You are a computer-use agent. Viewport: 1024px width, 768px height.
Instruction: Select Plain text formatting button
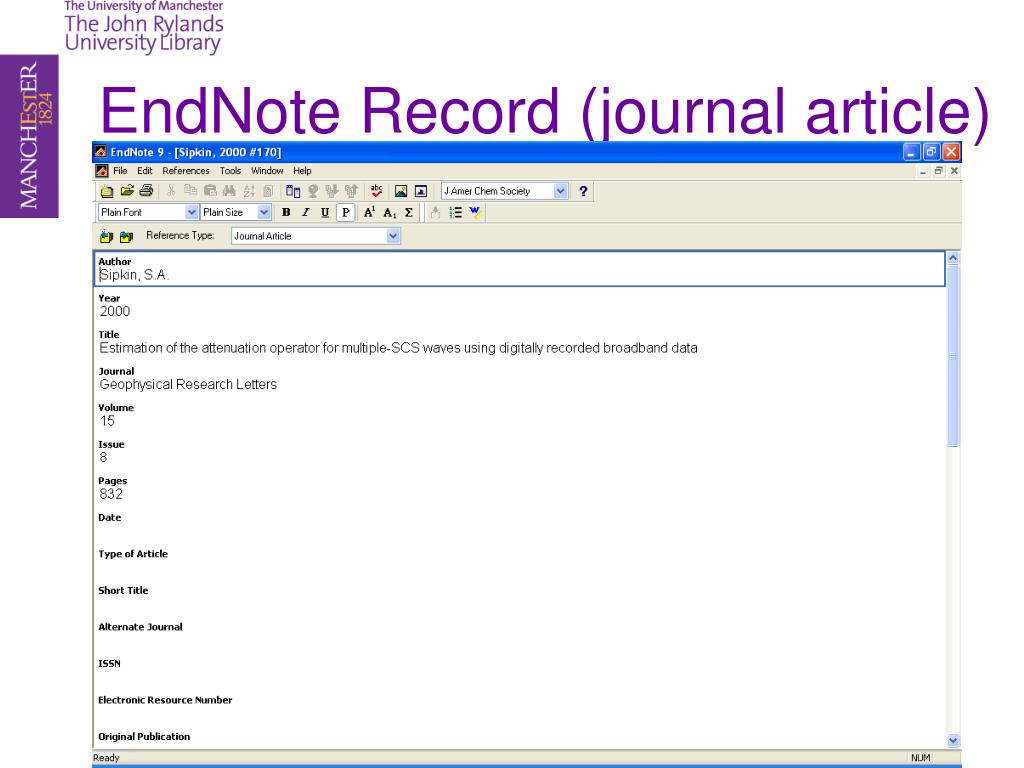[x=345, y=212]
